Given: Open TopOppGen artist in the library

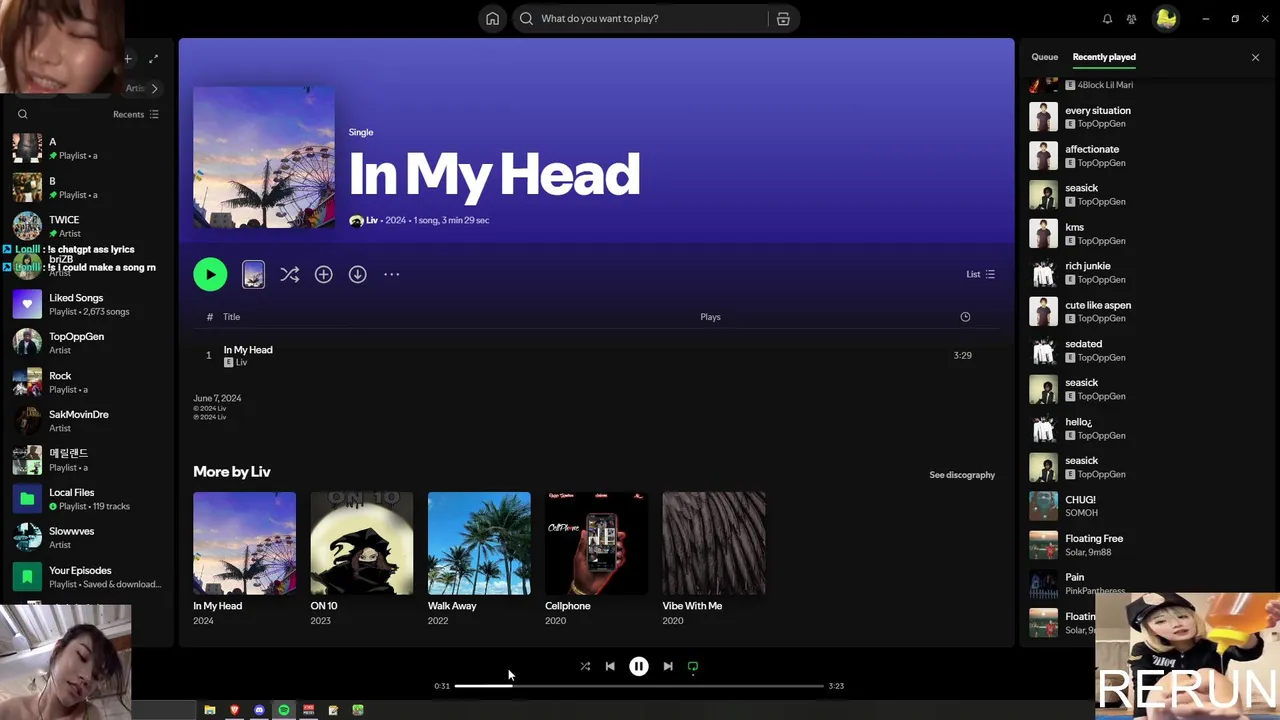Looking at the screenshot, I should coord(87,343).
